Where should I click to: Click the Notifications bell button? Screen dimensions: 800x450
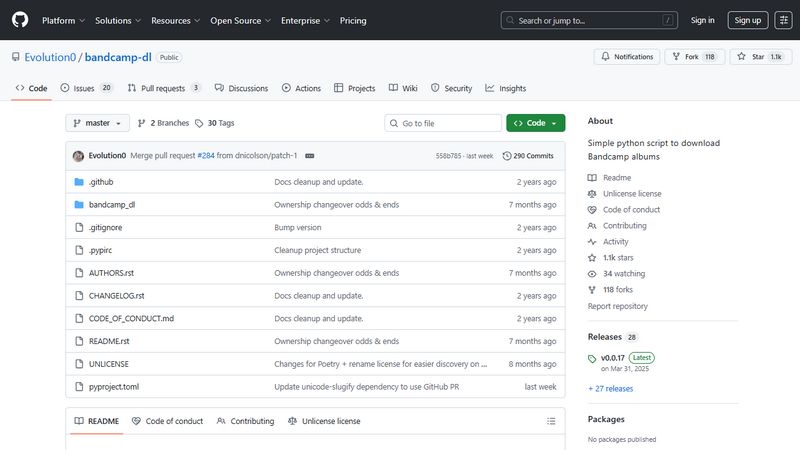pos(626,57)
